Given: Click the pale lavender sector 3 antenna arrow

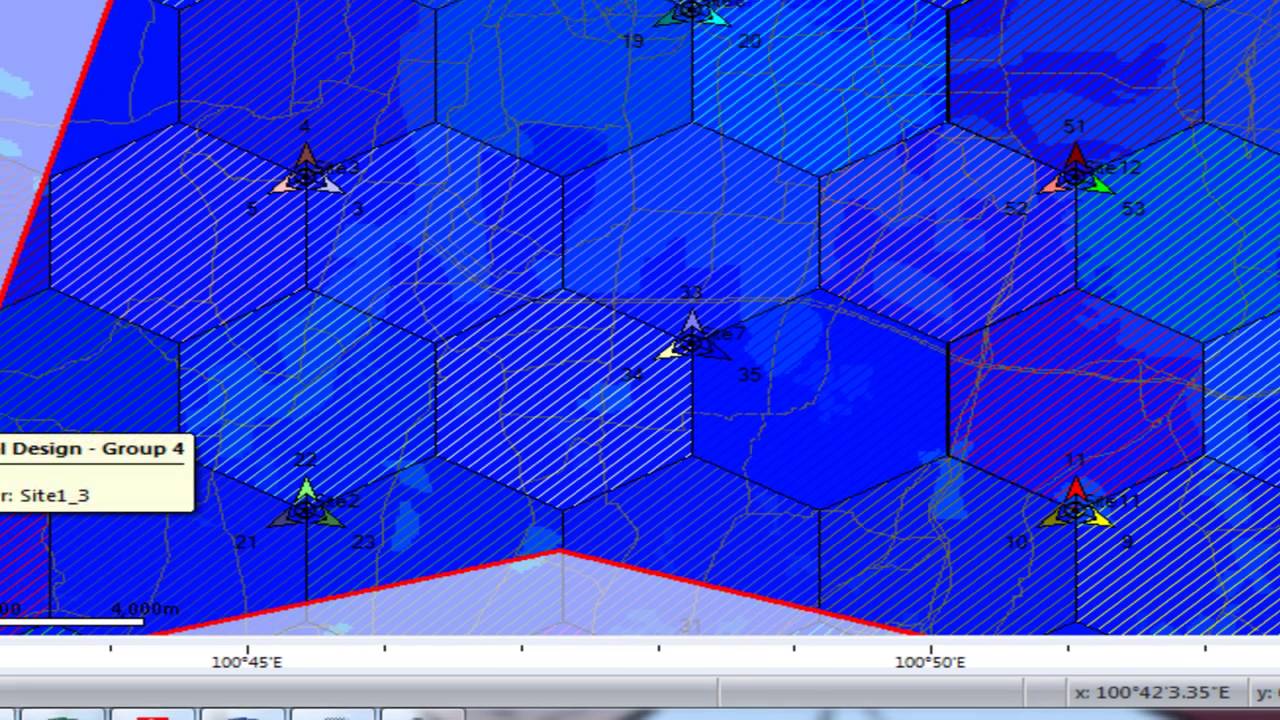Looking at the screenshot, I should (x=329, y=185).
